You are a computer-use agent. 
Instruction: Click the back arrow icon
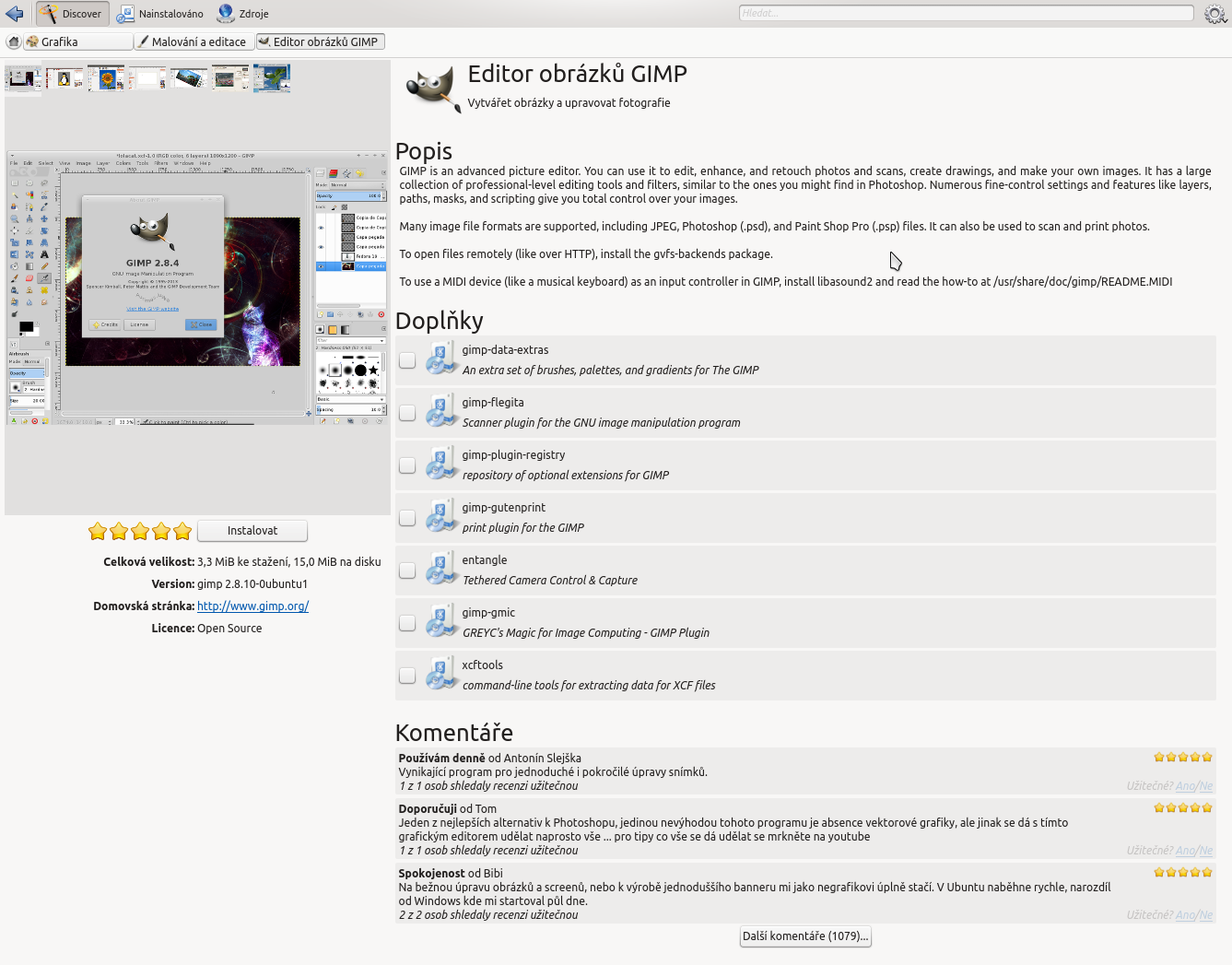click(x=14, y=14)
